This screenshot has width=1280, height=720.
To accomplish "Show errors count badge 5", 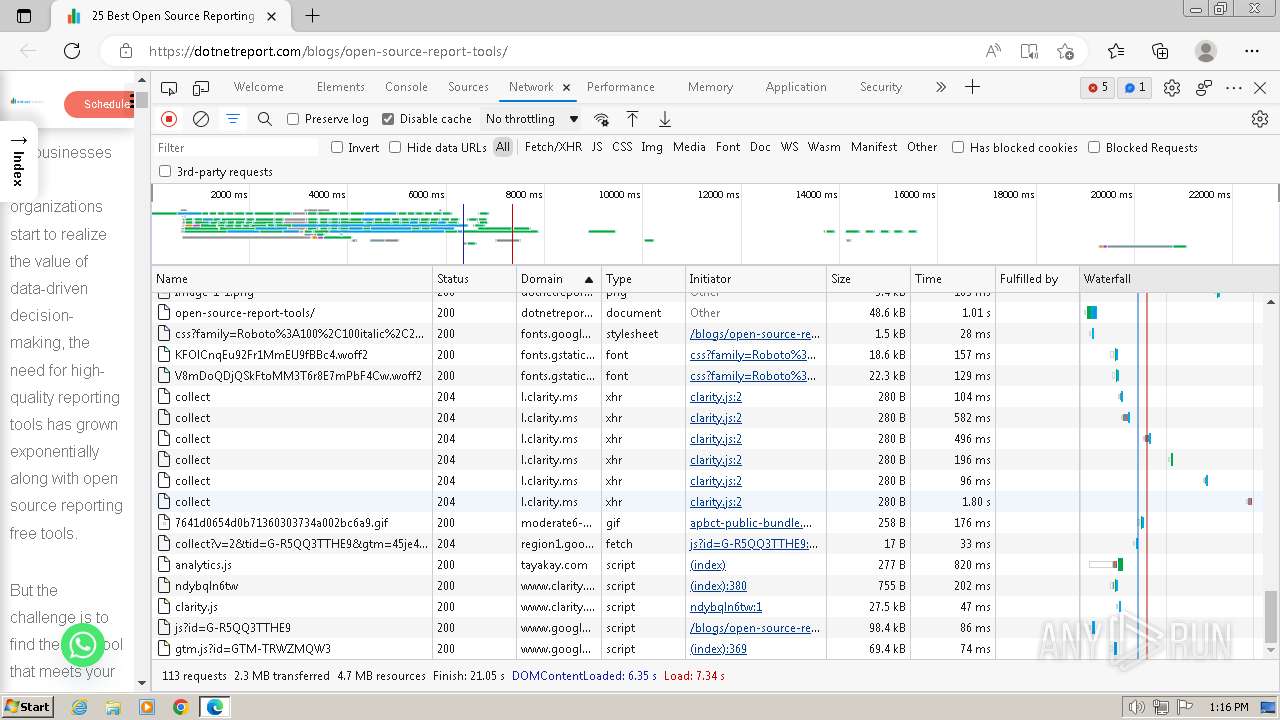I will (x=1097, y=88).
